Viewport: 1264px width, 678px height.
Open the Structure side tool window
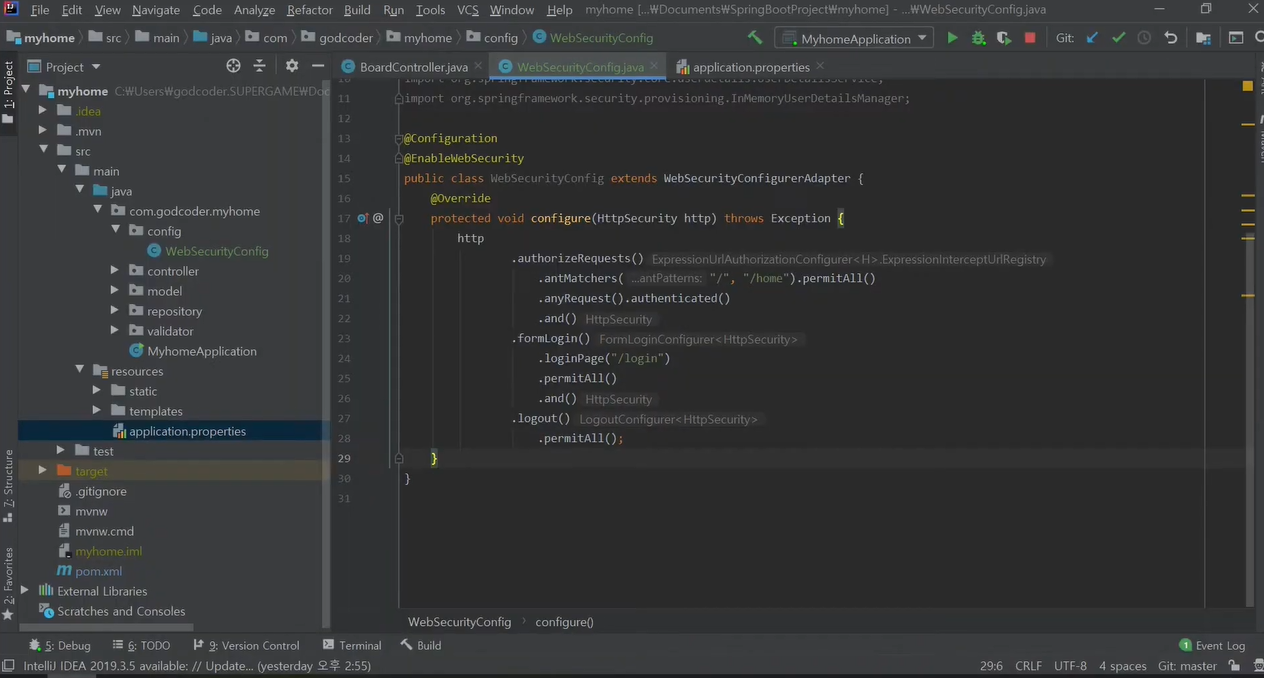click(x=8, y=486)
